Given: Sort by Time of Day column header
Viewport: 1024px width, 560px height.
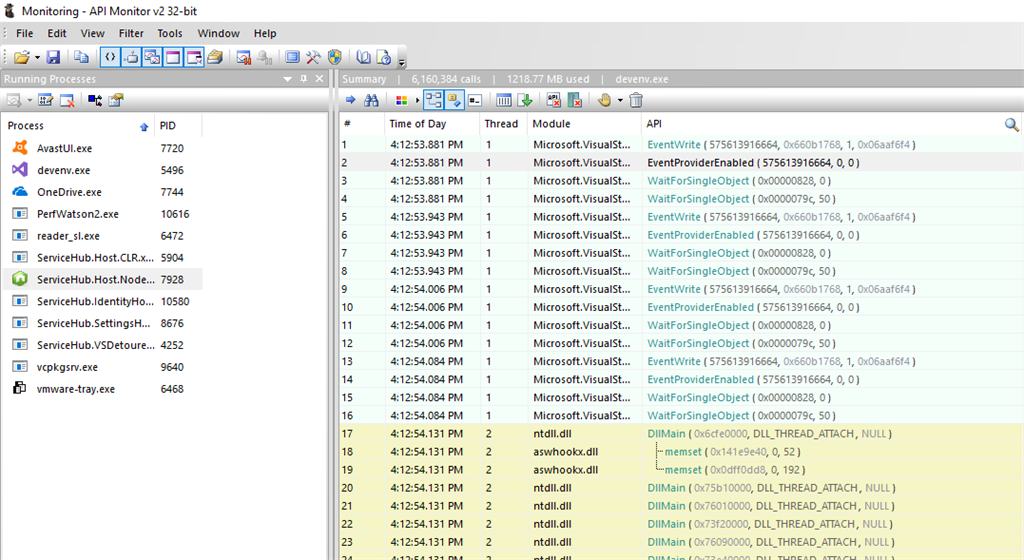Looking at the screenshot, I should [432, 124].
